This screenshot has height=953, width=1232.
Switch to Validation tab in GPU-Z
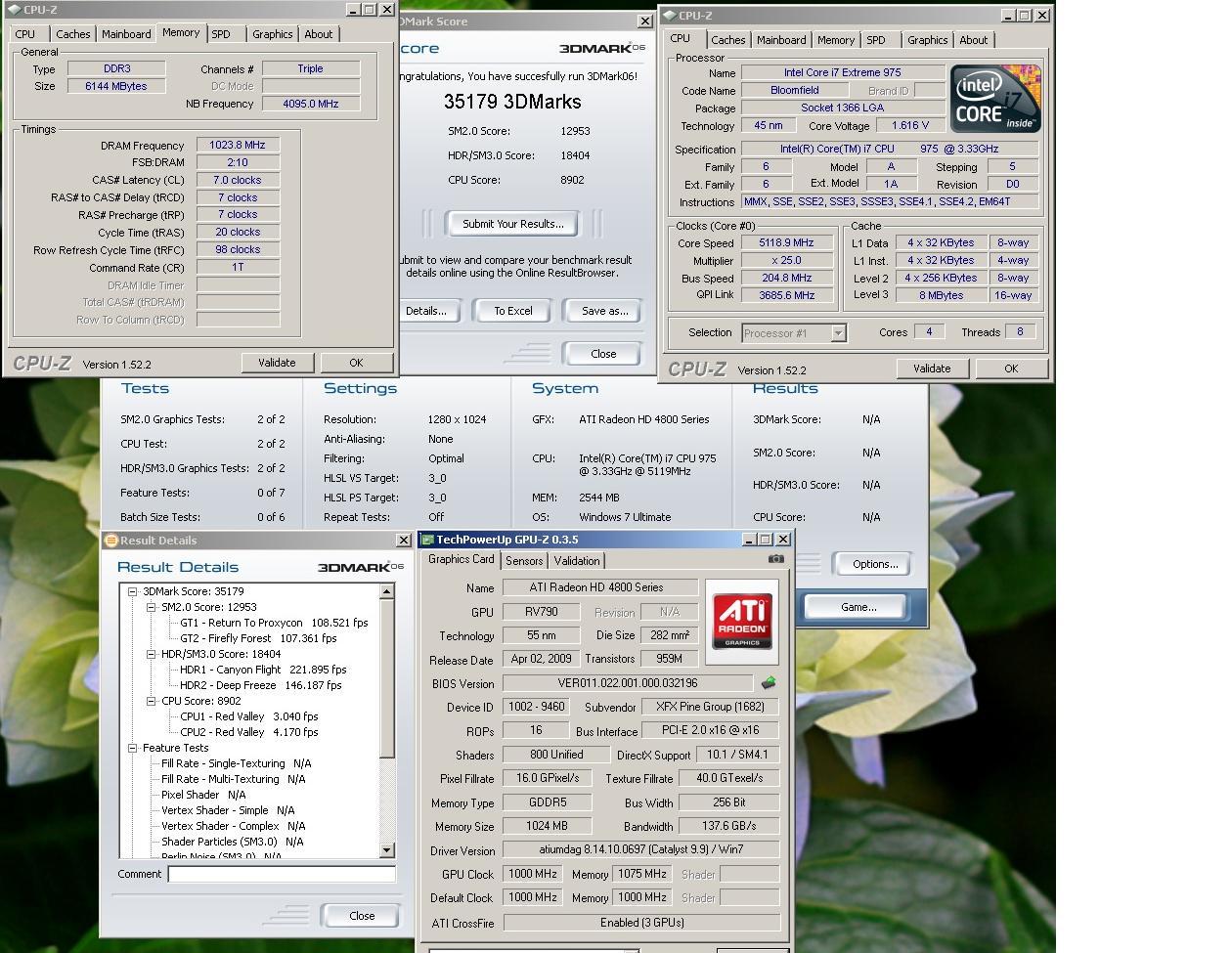(x=577, y=561)
